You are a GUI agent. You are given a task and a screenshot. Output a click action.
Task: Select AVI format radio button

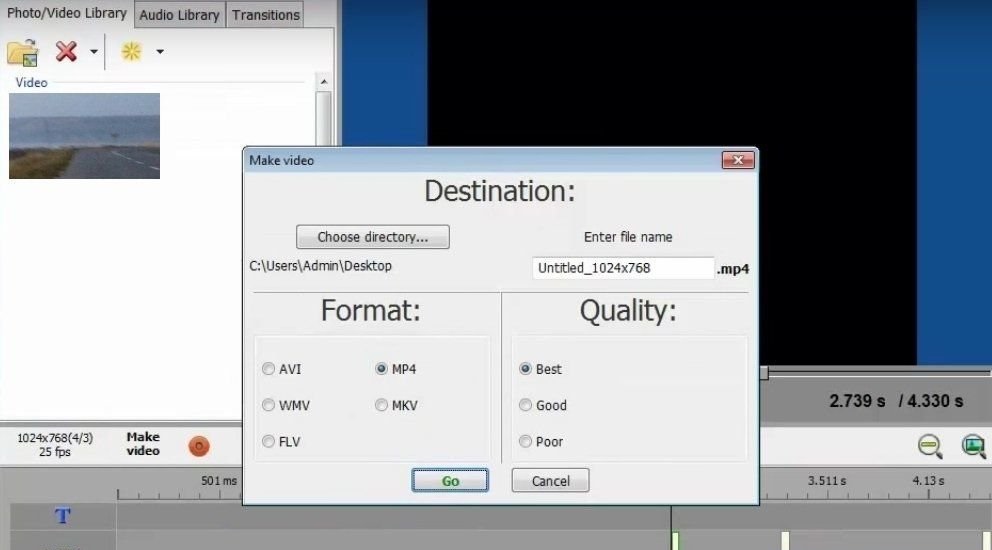click(x=268, y=368)
